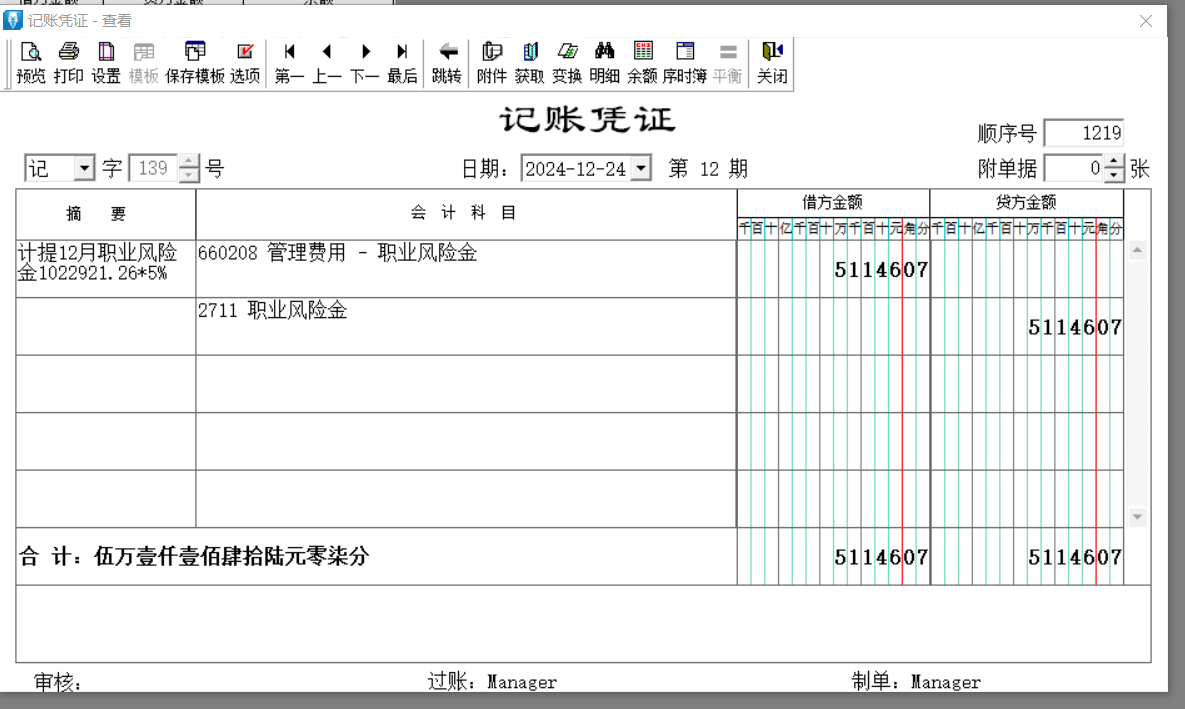Open 明细 (Details) binoculars icon
The image size is (1185, 709).
click(x=604, y=62)
